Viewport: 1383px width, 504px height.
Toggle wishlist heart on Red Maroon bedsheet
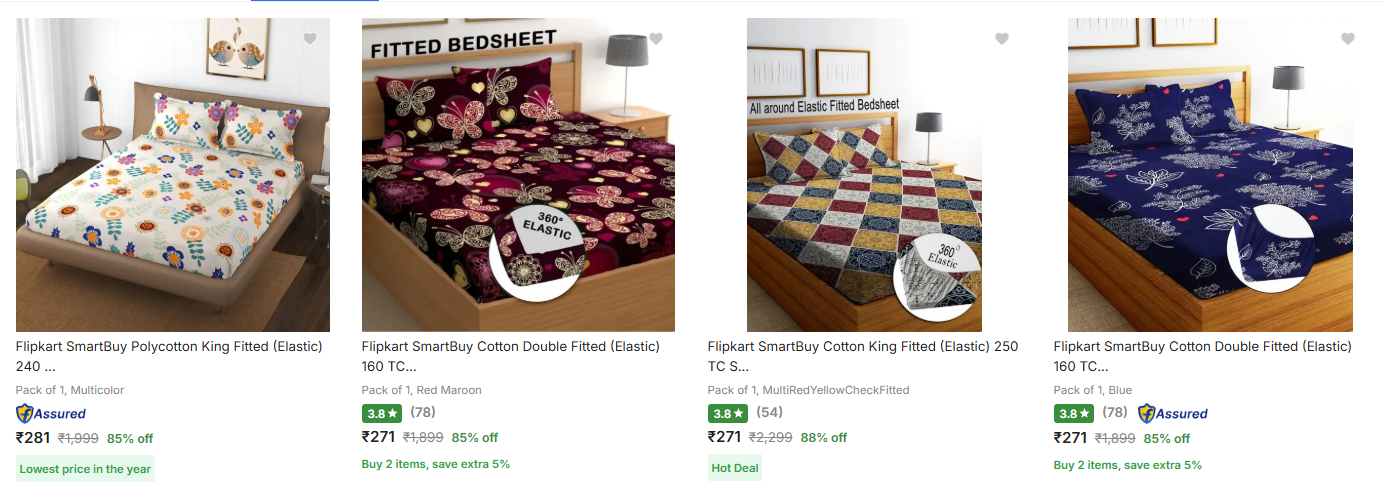click(656, 39)
